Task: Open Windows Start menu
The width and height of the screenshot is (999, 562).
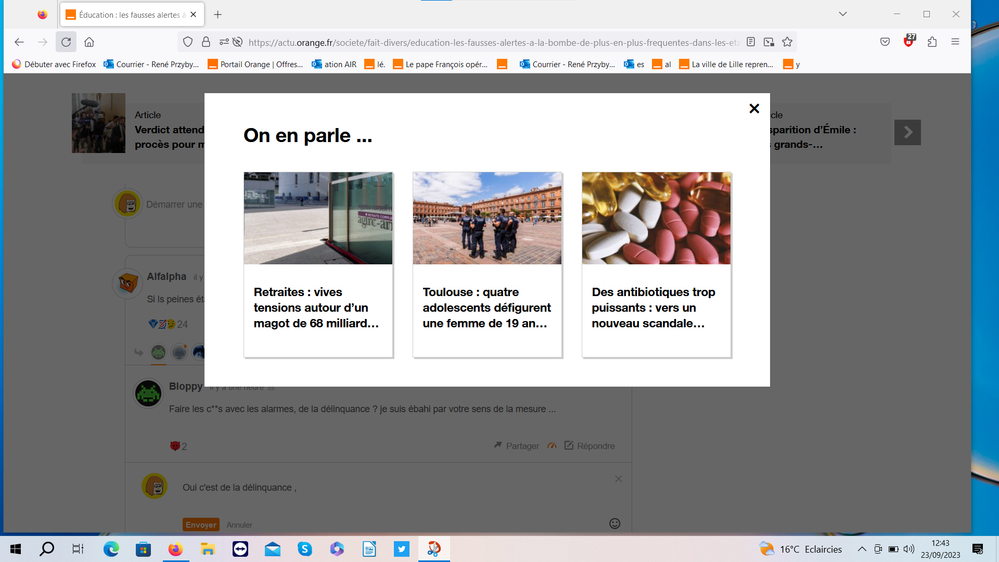Action: pyautogui.click(x=16, y=549)
